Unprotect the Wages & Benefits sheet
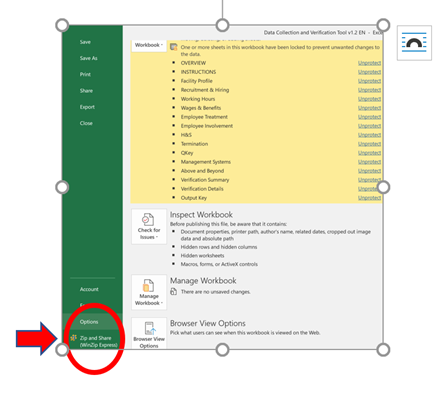The image size is (440, 400). pos(369,108)
